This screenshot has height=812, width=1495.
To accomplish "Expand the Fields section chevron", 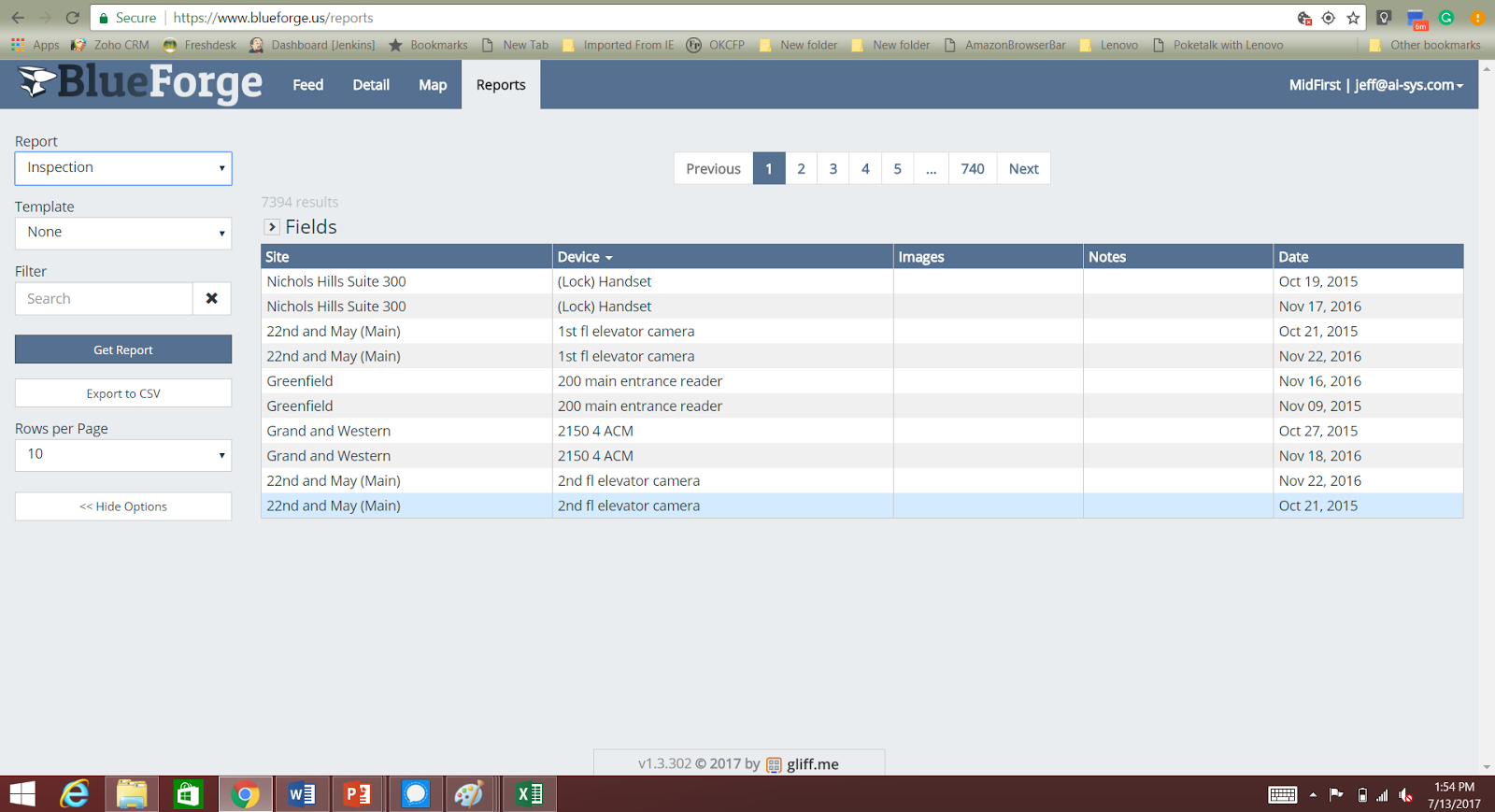I will (272, 227).
